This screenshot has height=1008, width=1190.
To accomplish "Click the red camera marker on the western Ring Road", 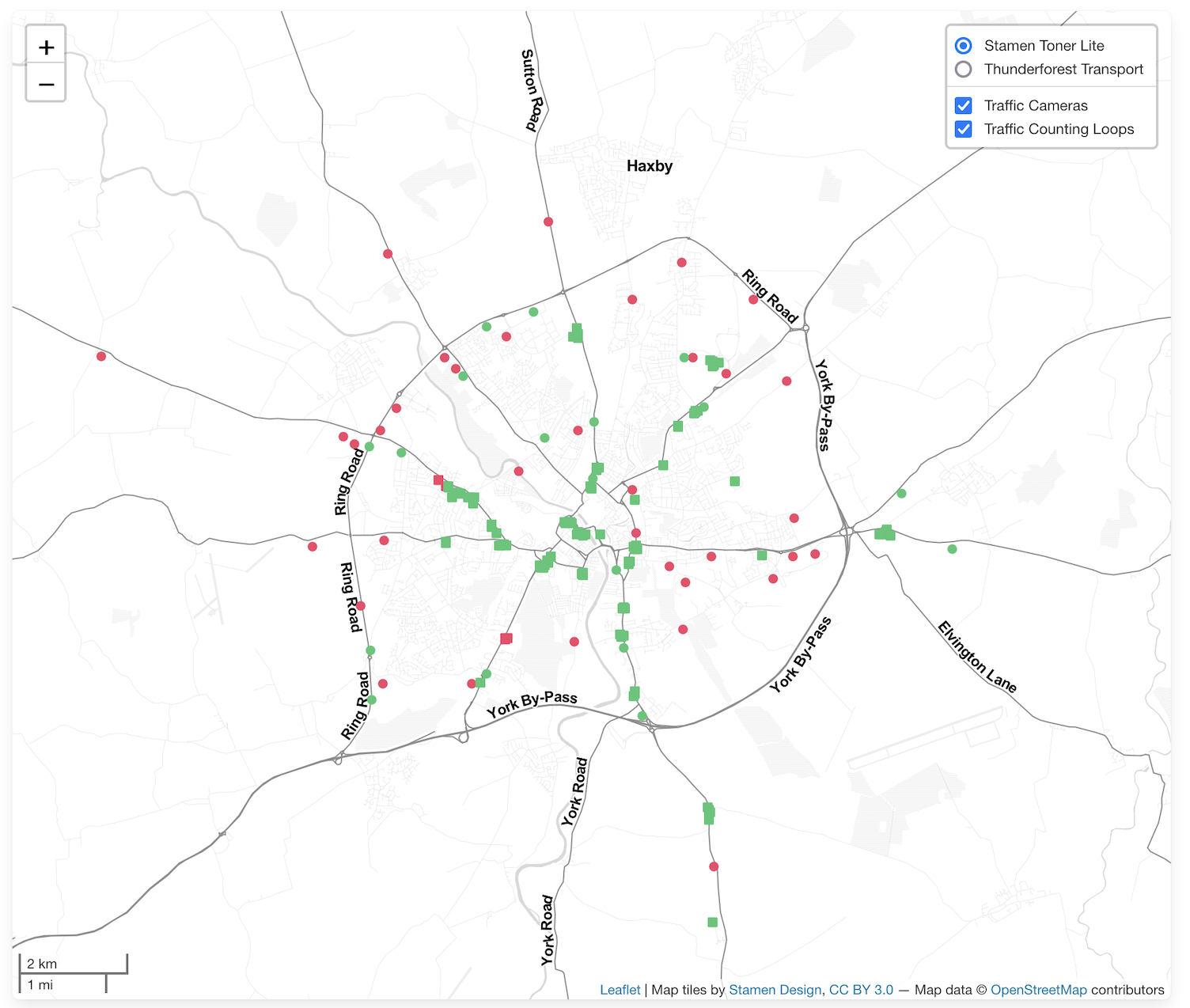I will point(360,604).
